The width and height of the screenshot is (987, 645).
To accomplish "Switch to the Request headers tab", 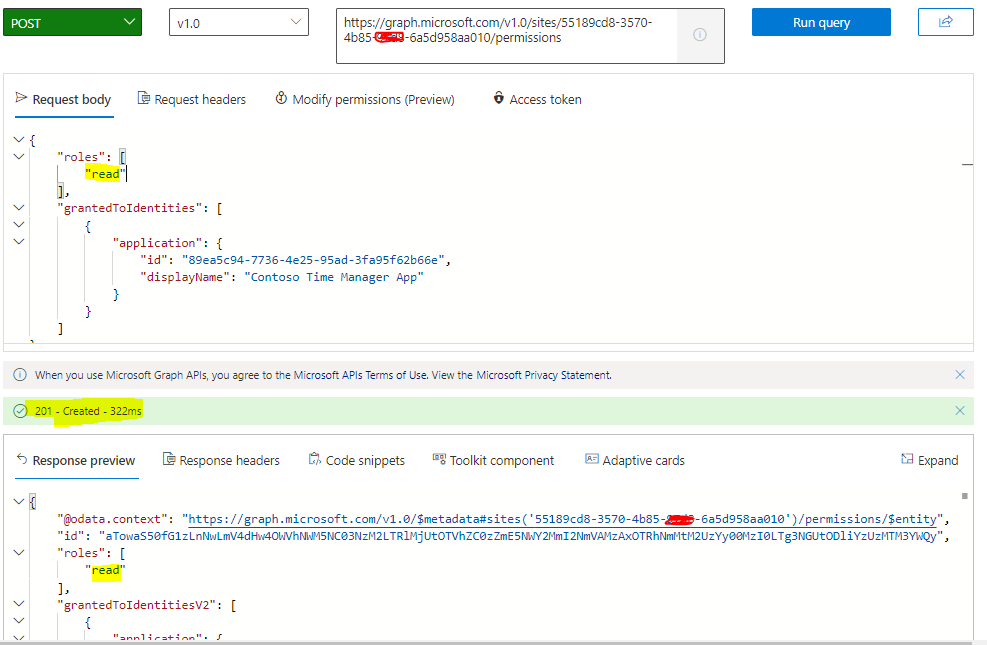I will (192, 98).
